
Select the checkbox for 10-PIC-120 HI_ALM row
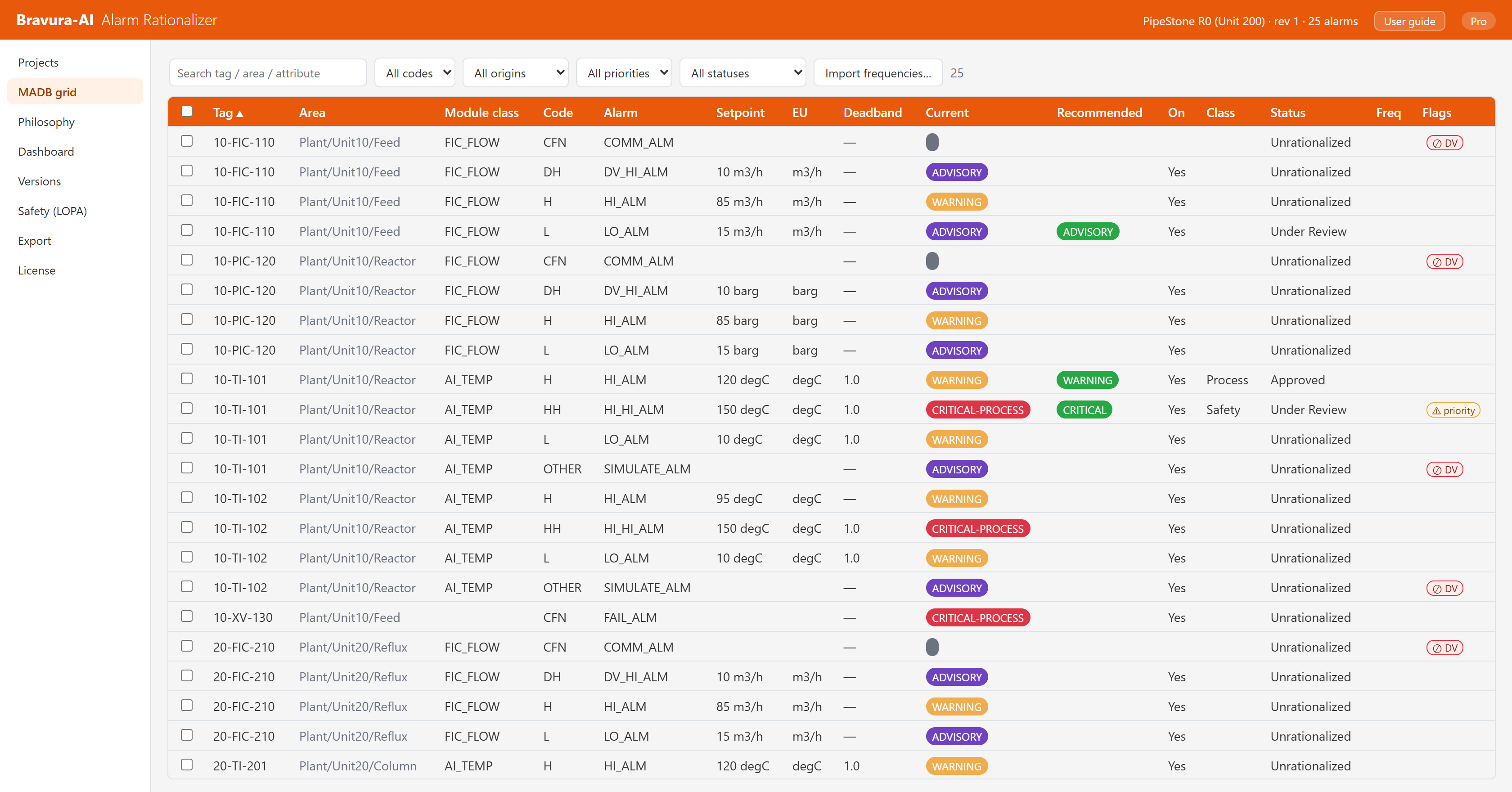click(187, 319)
